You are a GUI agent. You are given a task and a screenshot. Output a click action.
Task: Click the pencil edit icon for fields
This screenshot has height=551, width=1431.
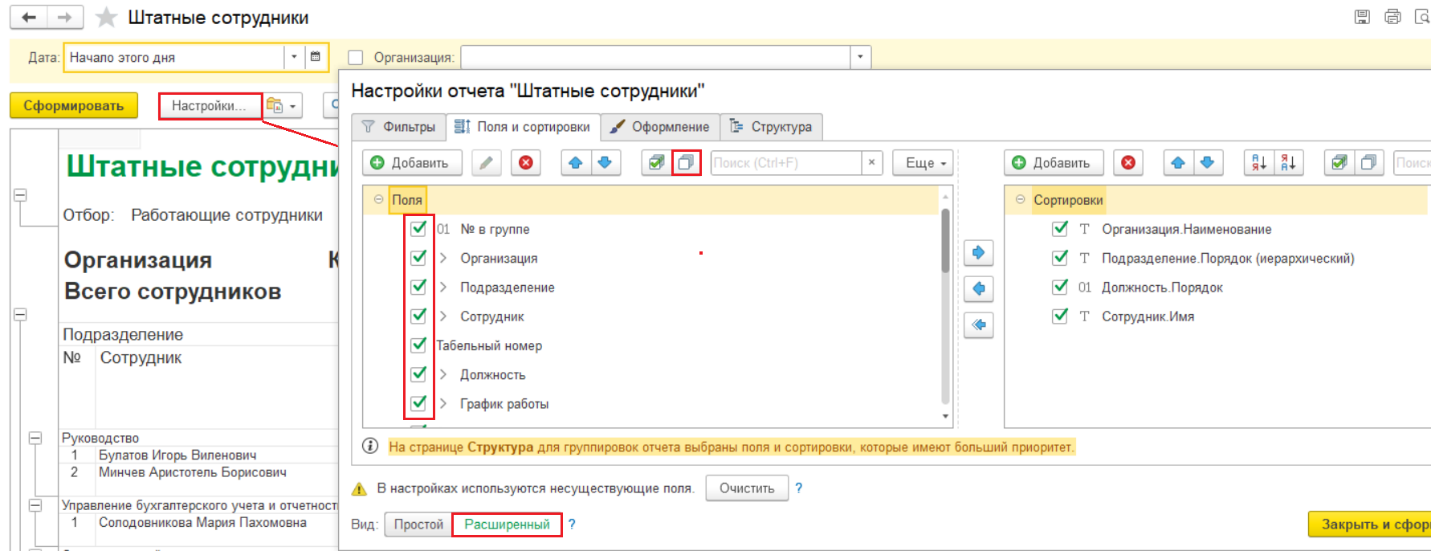[x=487, y=163]
